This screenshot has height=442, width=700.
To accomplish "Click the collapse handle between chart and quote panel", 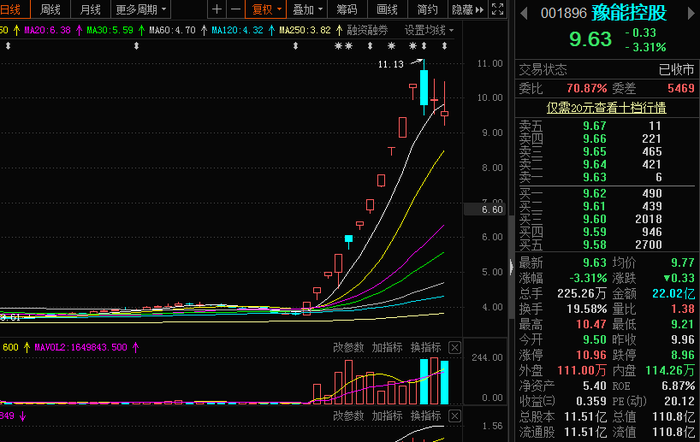I will [x=512, y=267].
